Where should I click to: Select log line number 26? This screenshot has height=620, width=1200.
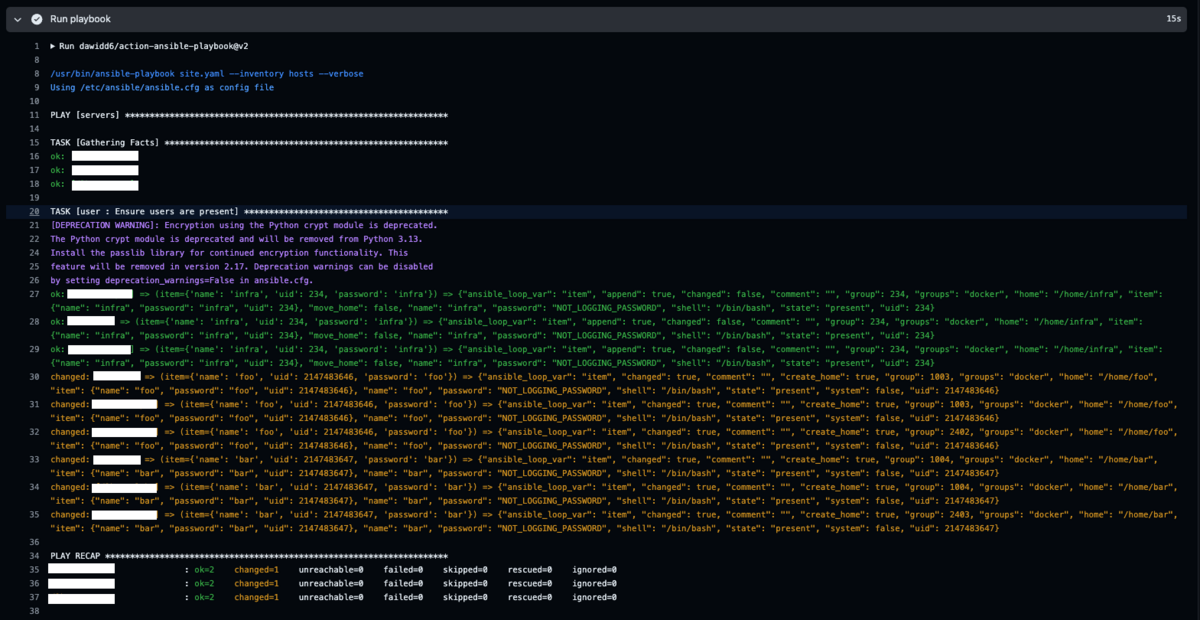pyautogui.click(x=34, y=281)
